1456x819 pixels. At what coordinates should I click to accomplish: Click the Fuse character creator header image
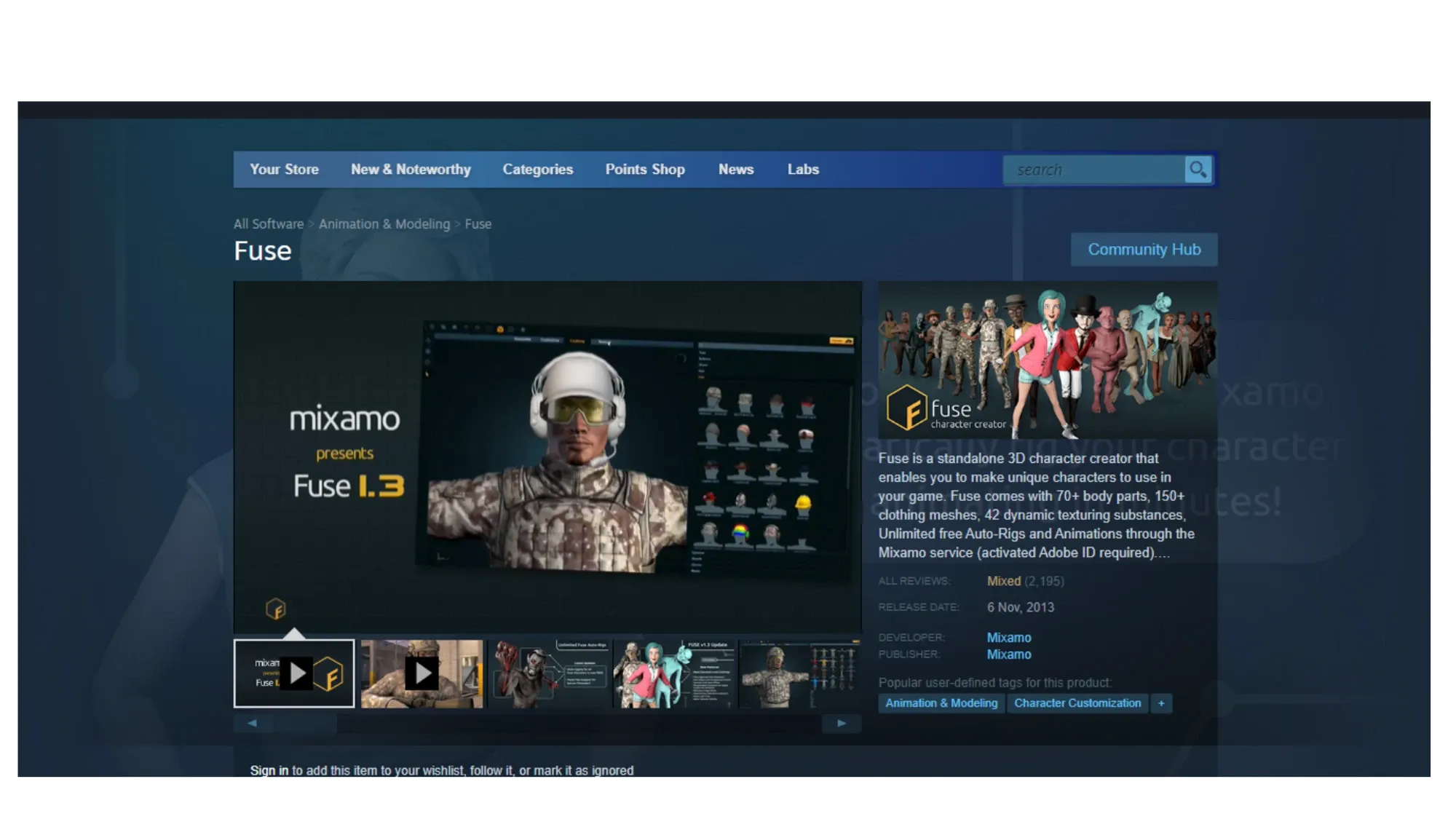pos(1047,360)
